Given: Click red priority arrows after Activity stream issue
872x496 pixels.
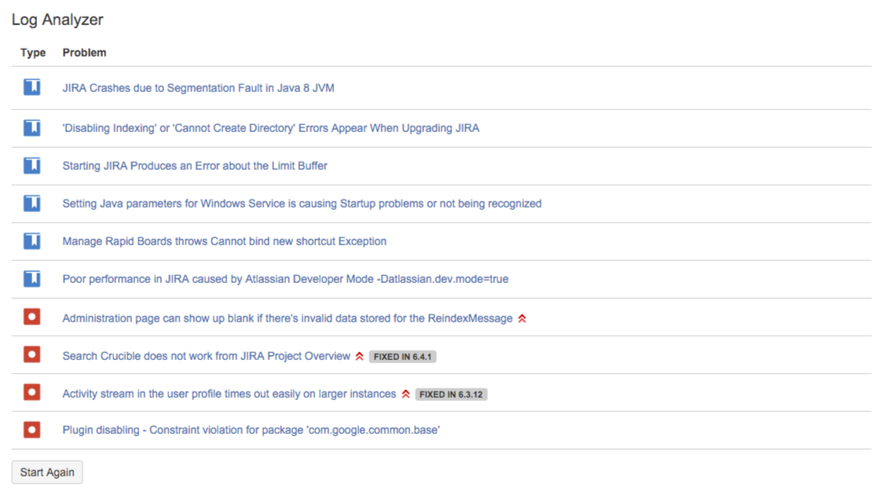Looking at the screenshot, I should [x=406, y=394].
